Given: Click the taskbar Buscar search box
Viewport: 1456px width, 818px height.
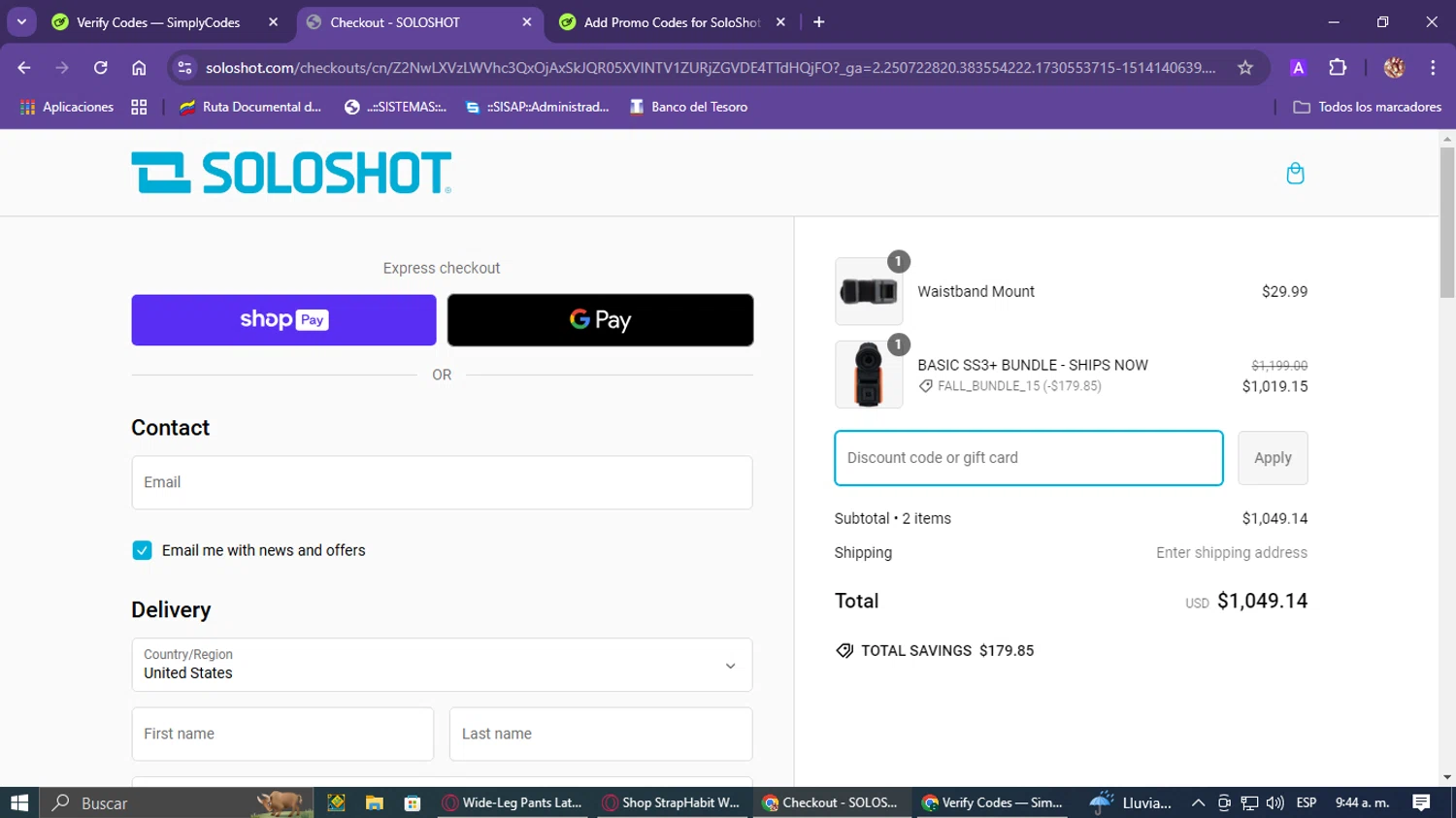Looking at the screenshot, I should click(176, 802).
